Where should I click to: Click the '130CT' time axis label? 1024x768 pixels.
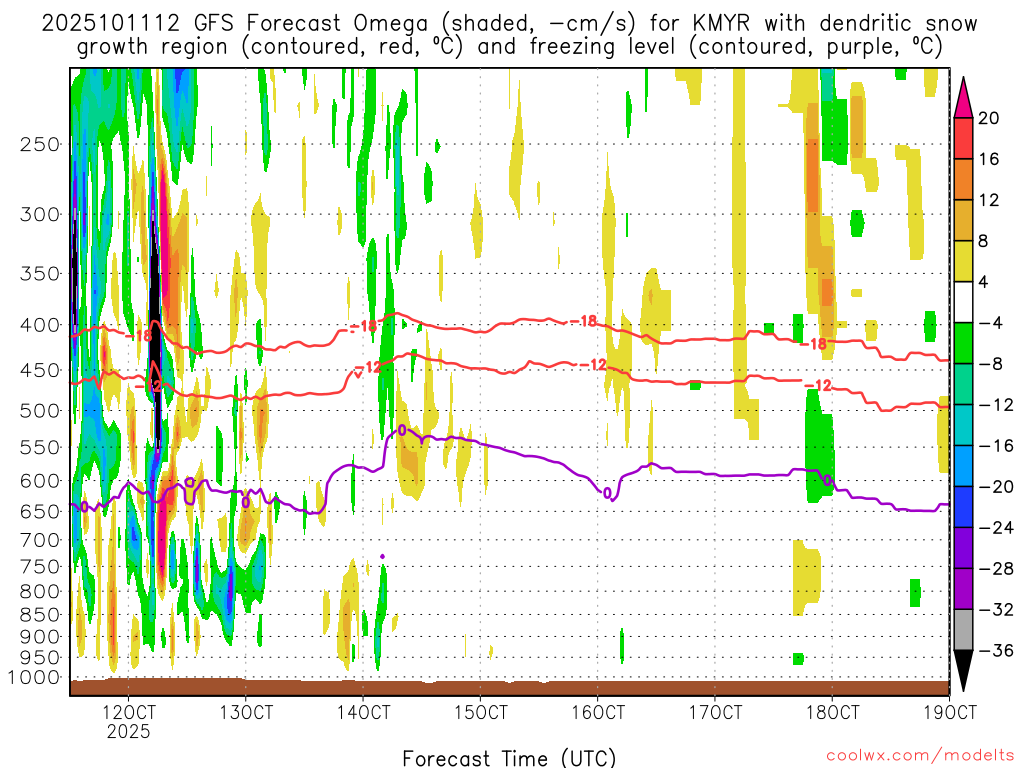click(x=246, y=712)
